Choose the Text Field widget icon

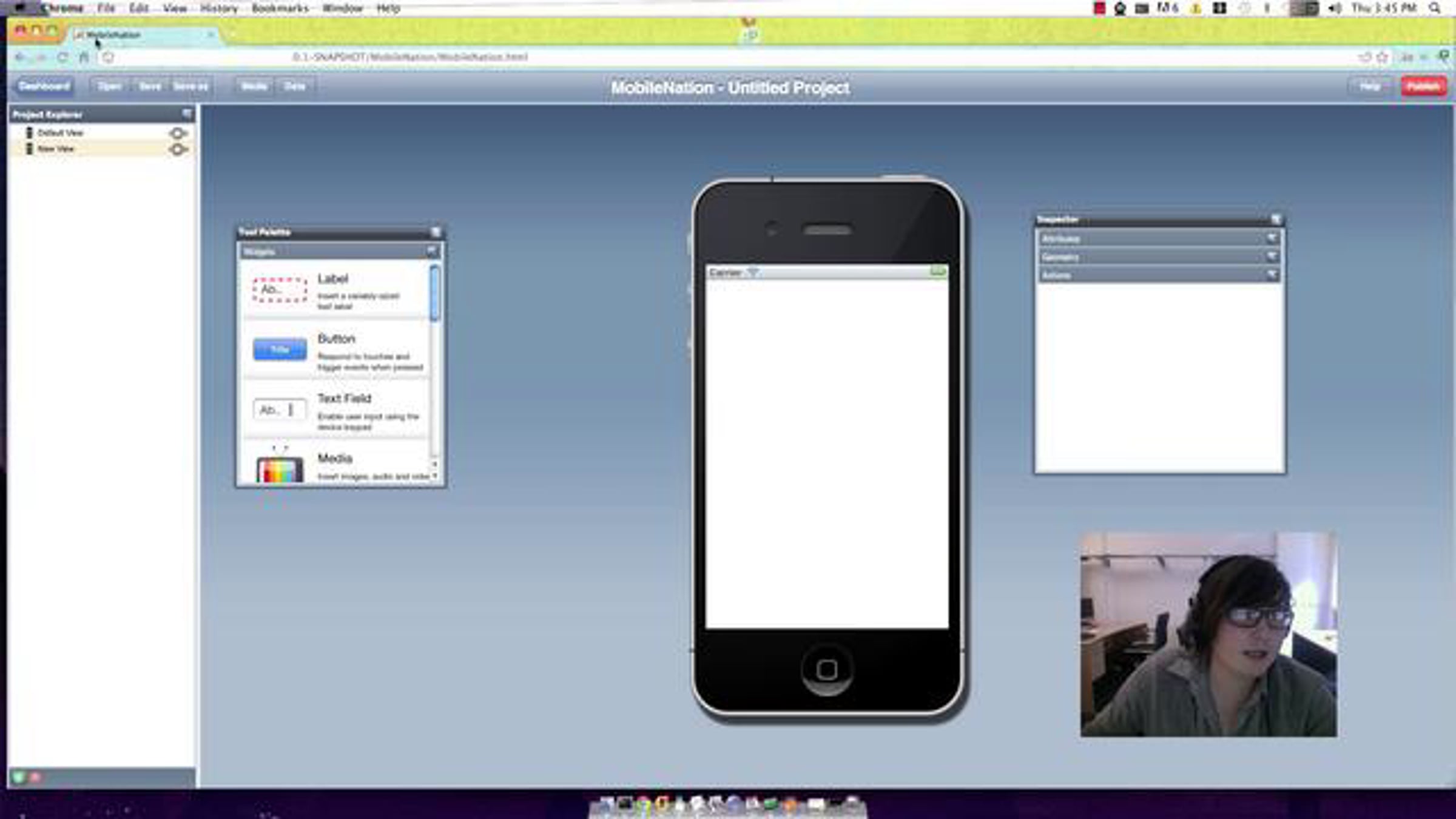(x=279, y=410)
